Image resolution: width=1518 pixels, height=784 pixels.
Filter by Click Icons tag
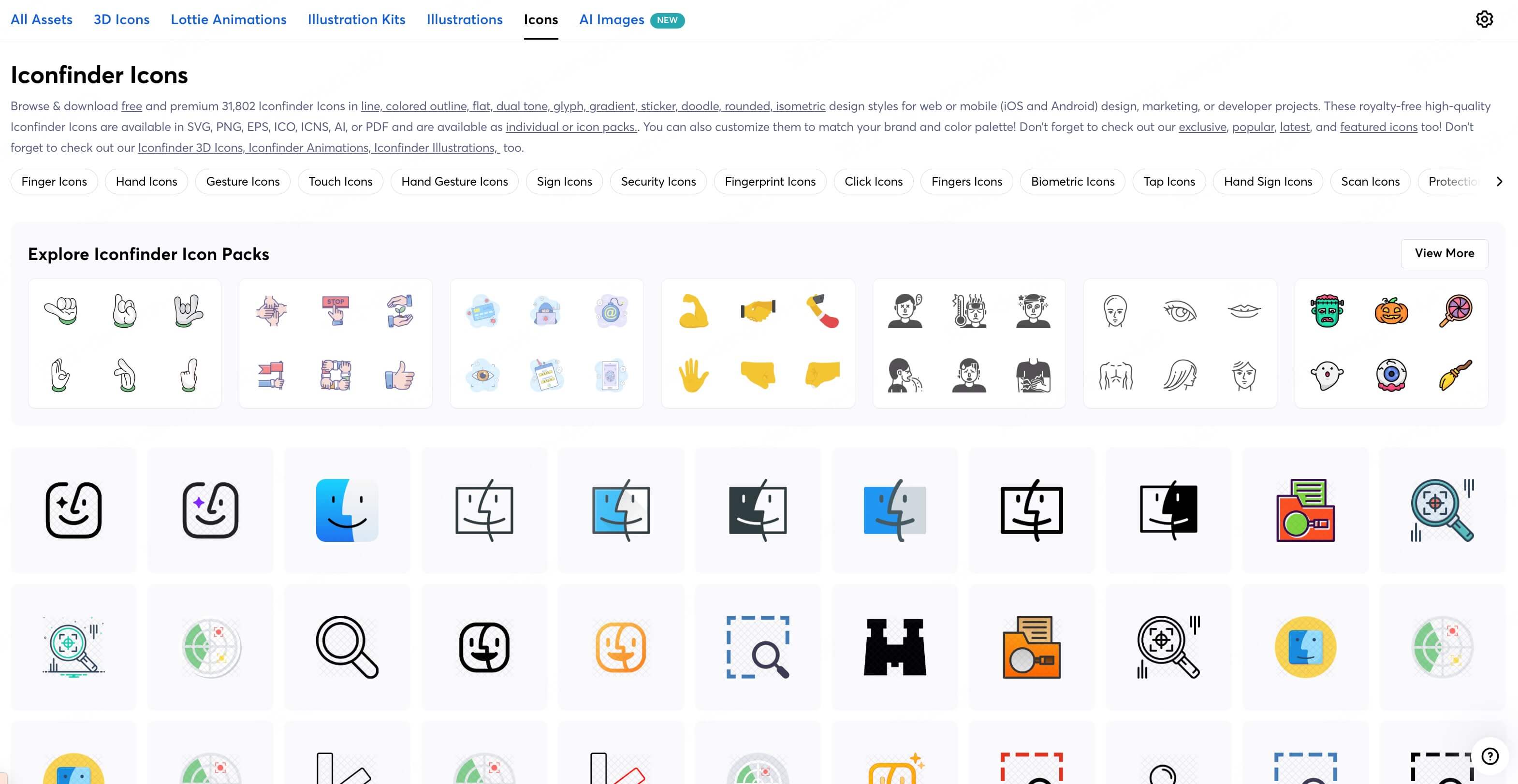pyautogui.click(x=873, y=181)
